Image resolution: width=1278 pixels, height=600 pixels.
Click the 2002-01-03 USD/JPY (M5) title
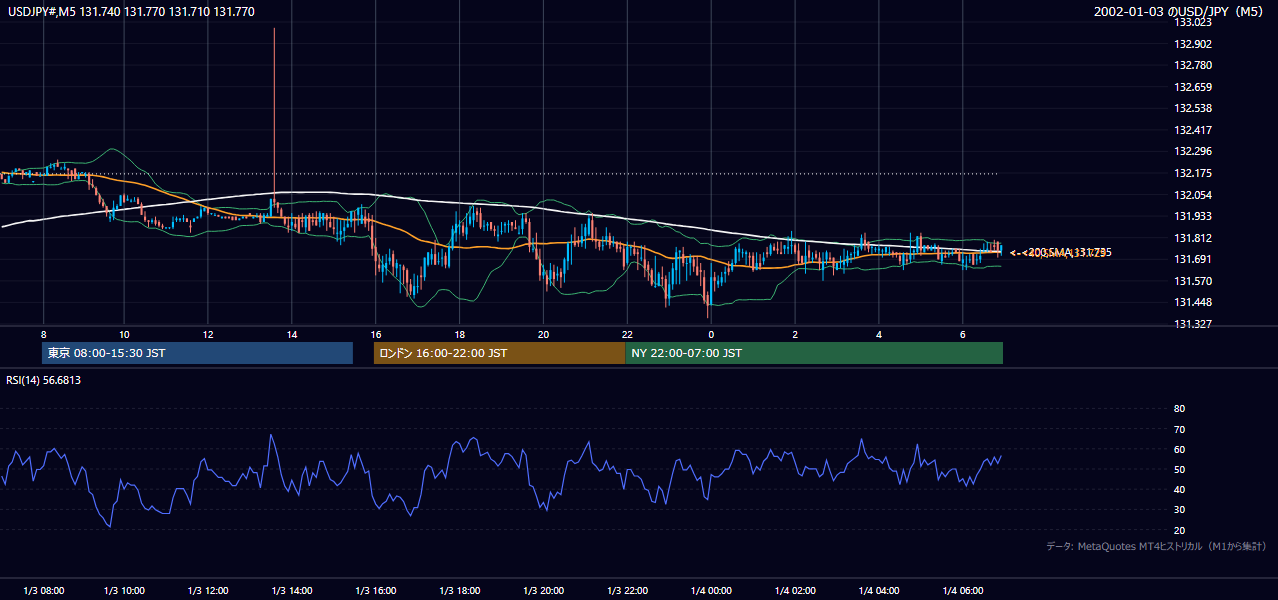tap(1180, 12)
